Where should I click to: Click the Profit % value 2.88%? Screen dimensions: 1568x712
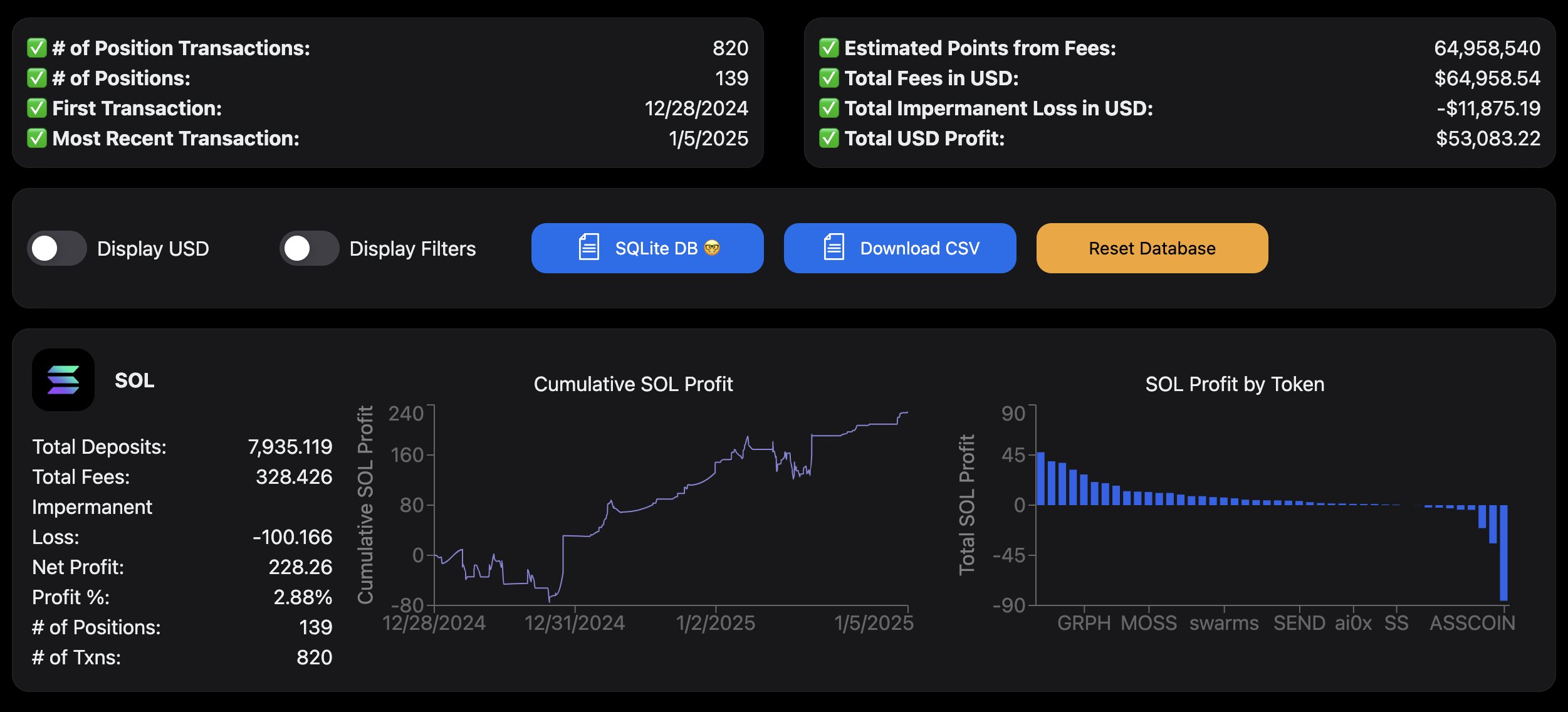303,597
